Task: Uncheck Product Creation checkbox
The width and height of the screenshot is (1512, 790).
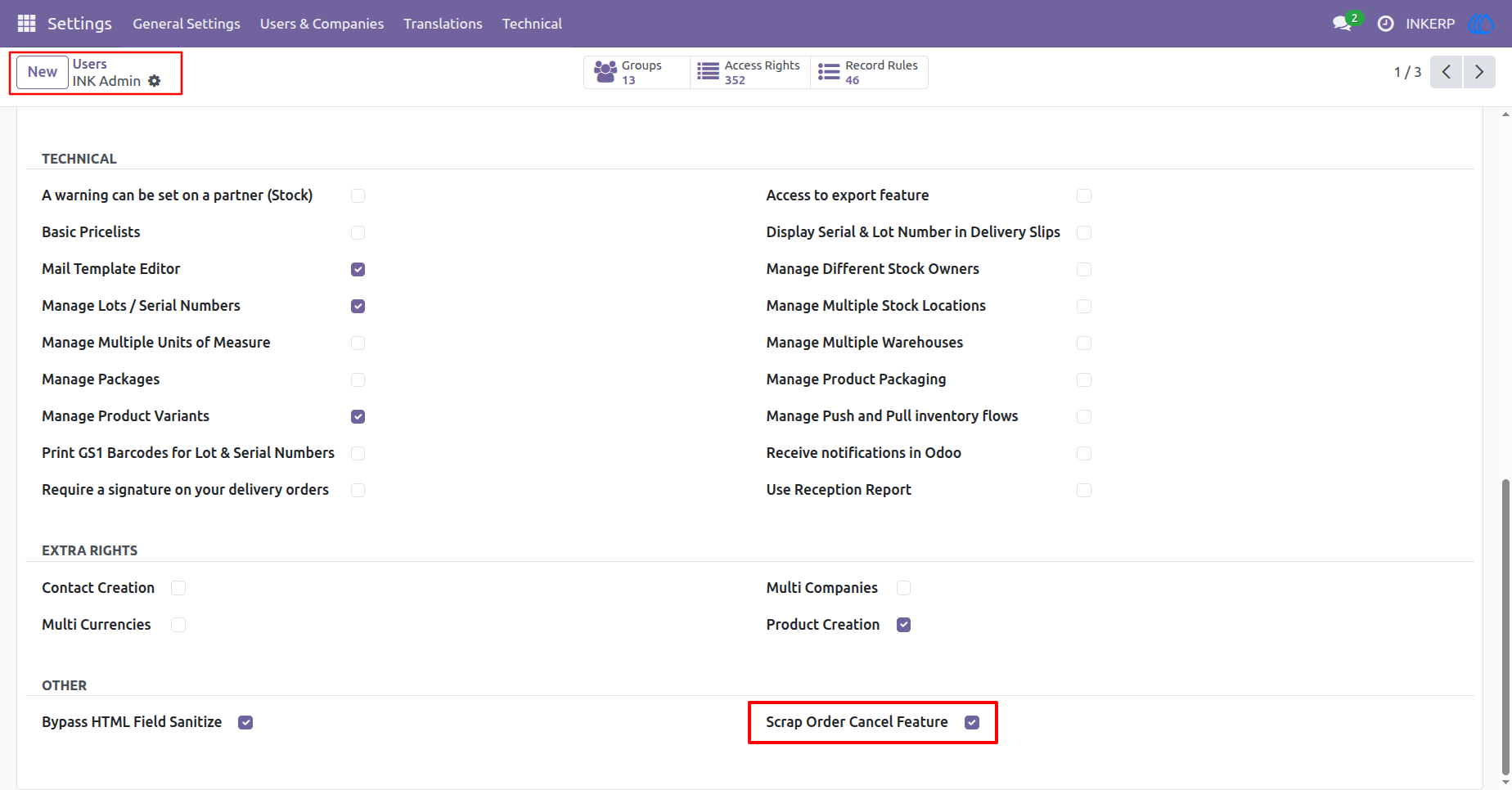Action: [903, 625]
